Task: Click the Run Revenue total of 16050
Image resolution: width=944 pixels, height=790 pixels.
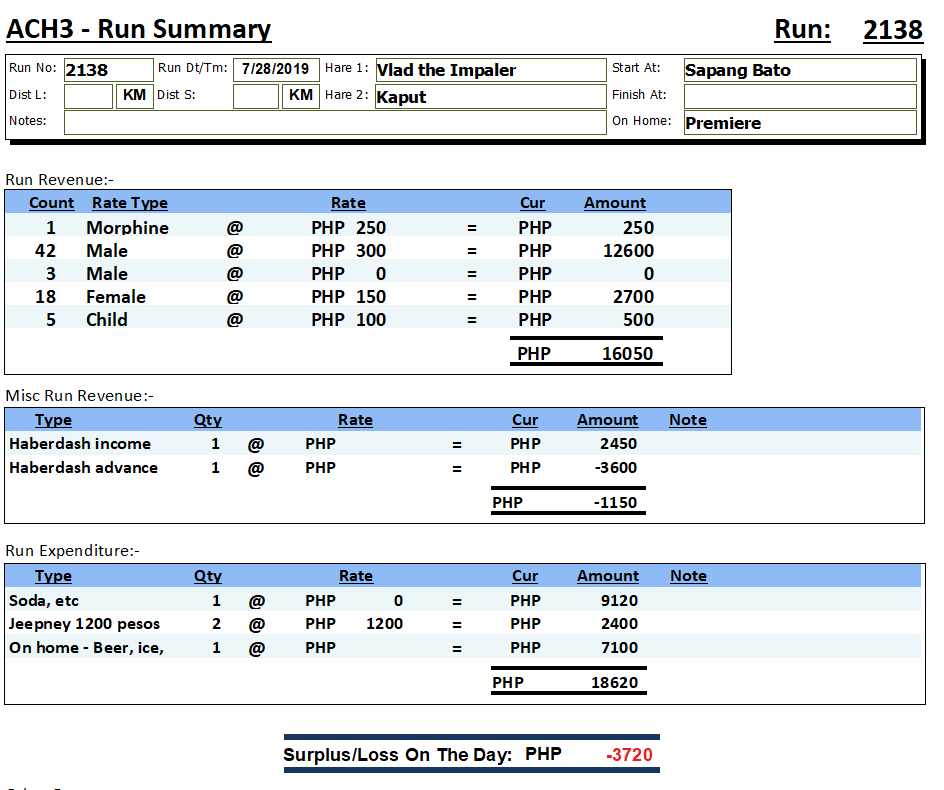Action: [627, 354]
